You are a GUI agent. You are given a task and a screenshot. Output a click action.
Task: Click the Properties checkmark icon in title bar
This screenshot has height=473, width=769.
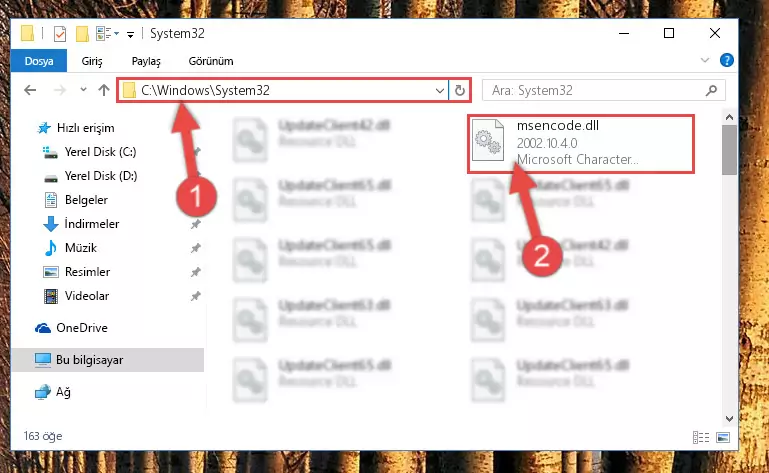pos(60,34)
